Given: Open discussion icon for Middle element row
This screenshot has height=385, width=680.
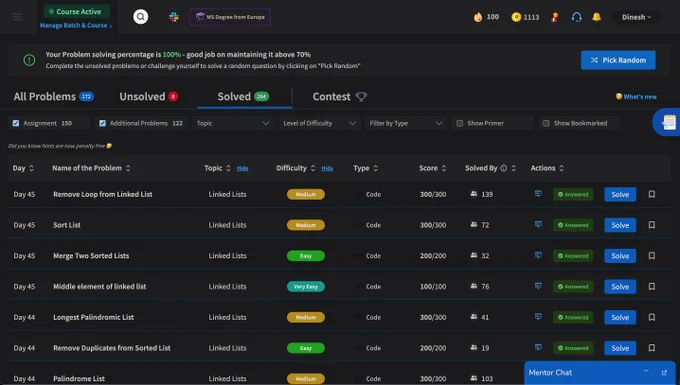Looking at the screenshot, I should coord(538,286).
